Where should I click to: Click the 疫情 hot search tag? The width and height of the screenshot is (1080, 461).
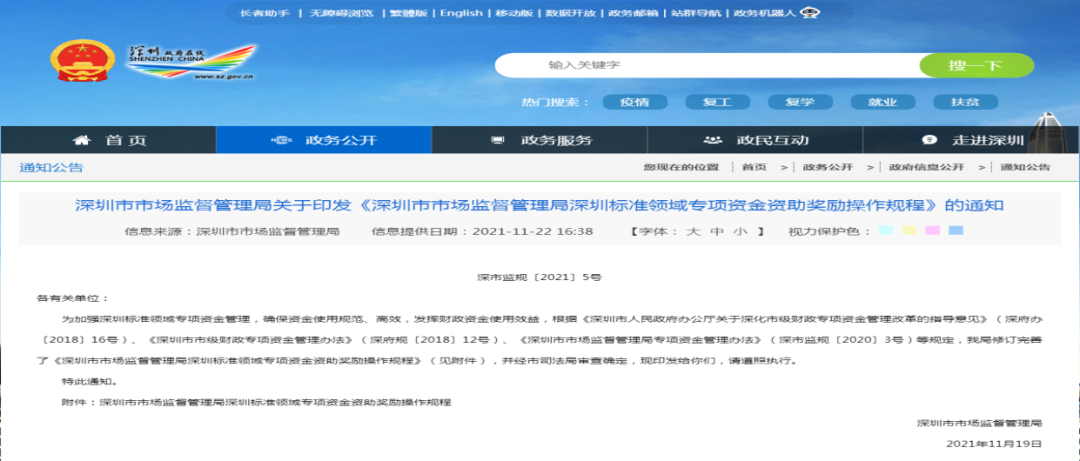634,102
